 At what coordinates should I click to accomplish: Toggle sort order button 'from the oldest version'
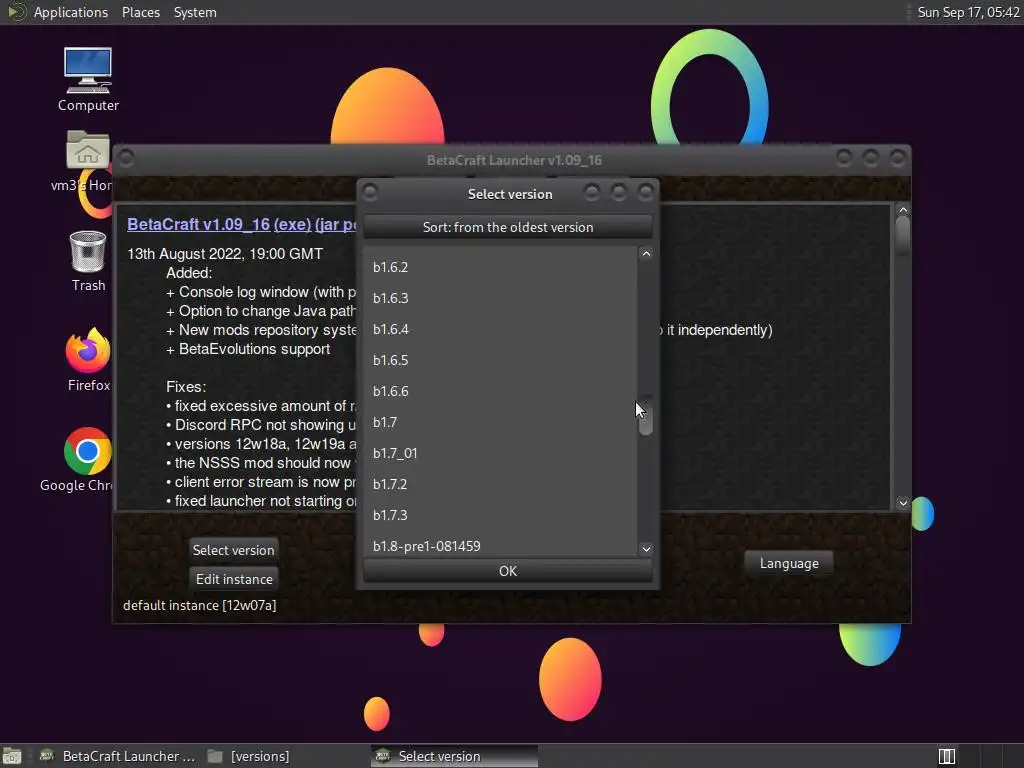pyautogui.click(x=507, y=227)
